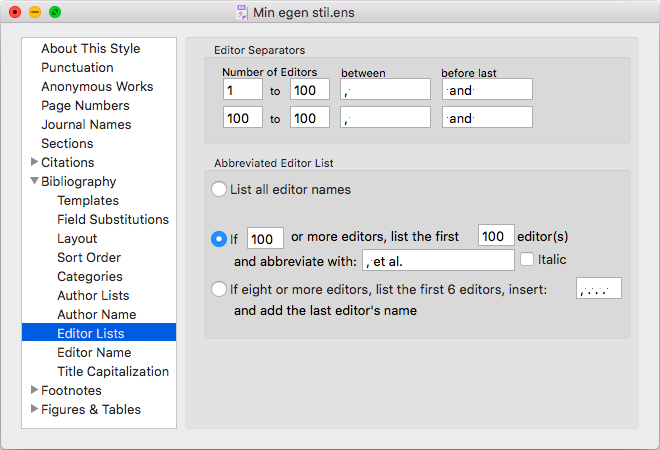The height and width of the screenshot is (450, 660).
Task: Click second row 'before last' and field
Action: 487,117
